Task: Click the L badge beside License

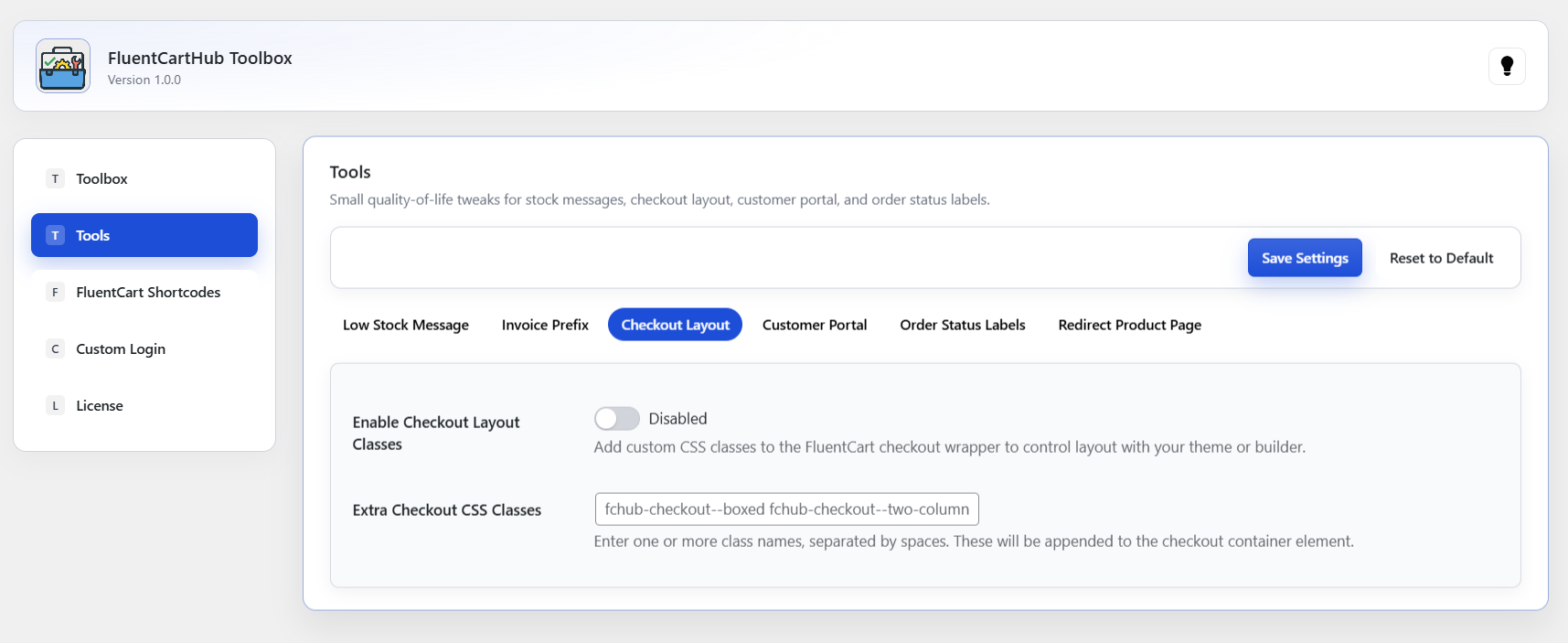Action: click(x=55, y=406)
